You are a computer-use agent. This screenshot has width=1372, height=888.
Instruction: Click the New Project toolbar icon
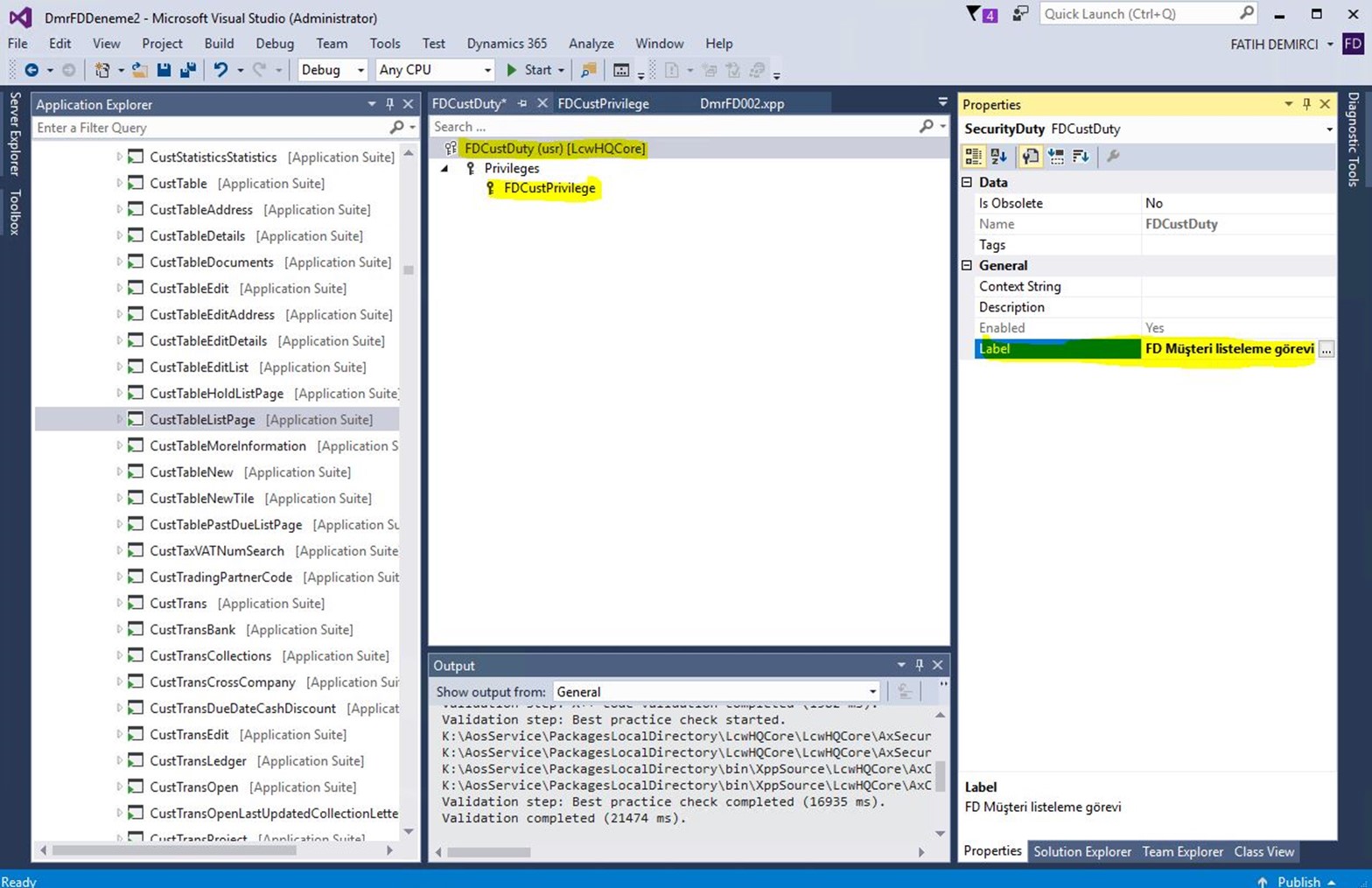click(x=101, y=70)
